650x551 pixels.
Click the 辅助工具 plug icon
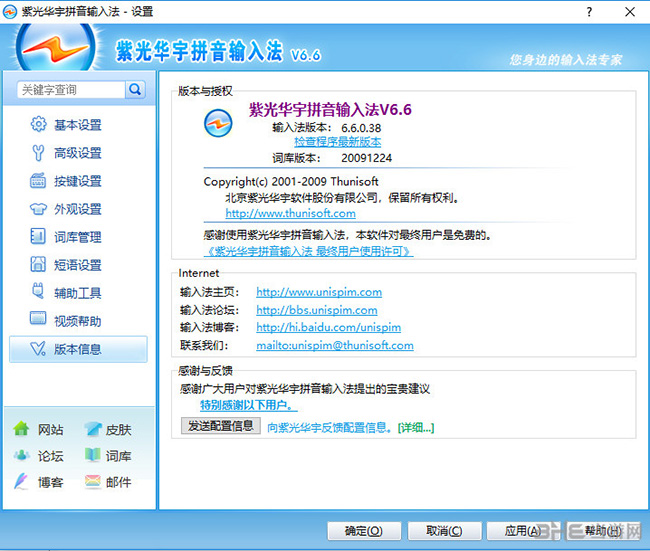pyautogui.click(x=38, y=291)
